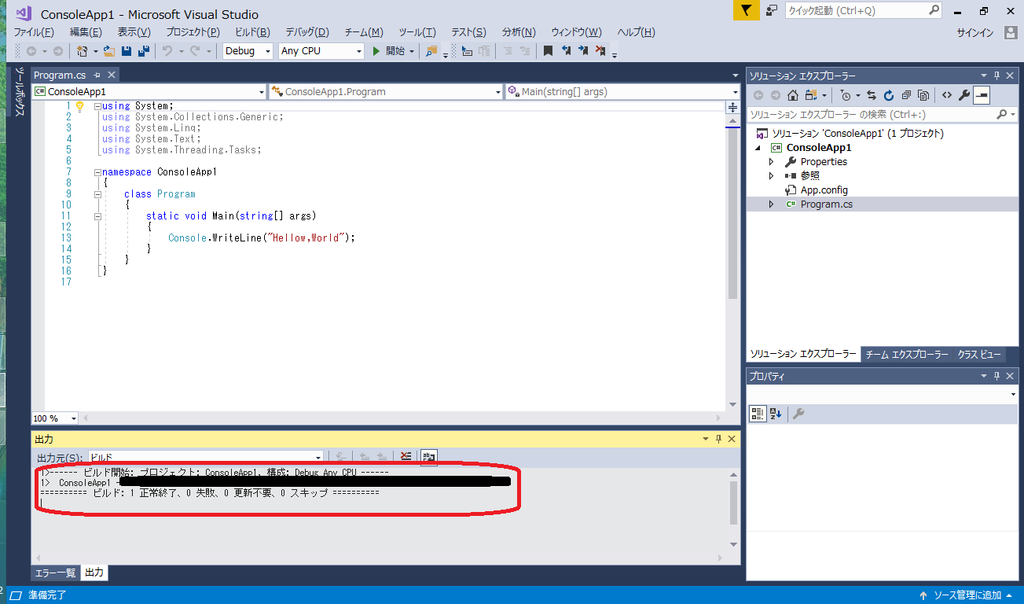1024x604 pixels.
Task: Open the デバッグ(D) debug menu
Action: pos(307,32)
